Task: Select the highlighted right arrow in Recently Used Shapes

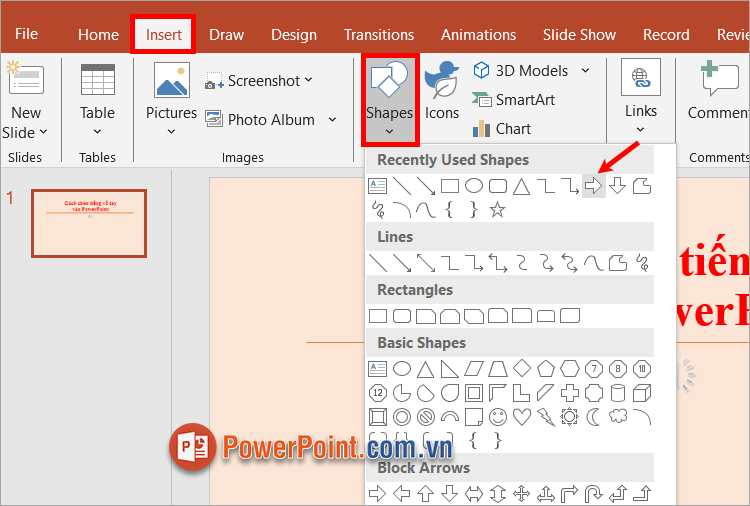Action: click(x=593, y=186)
